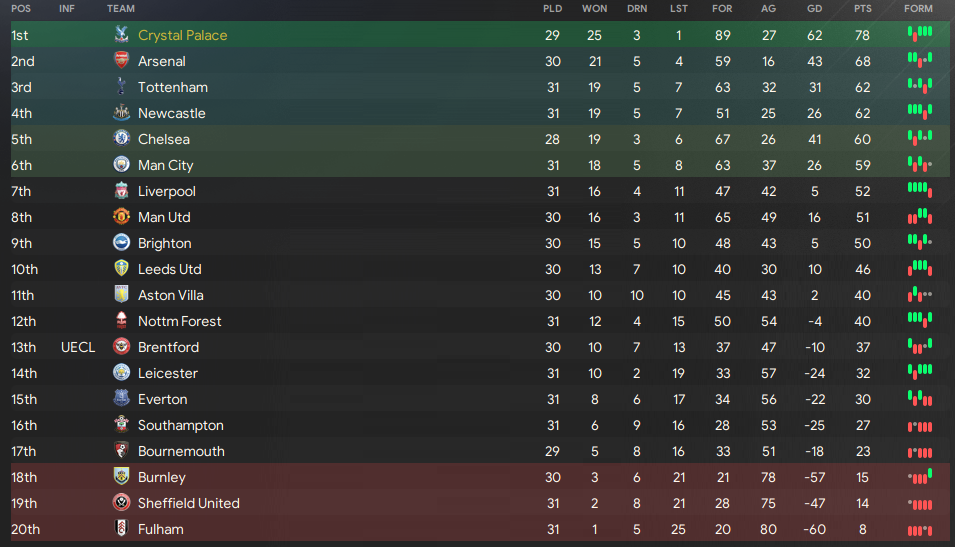955x547 pixels.
Task: Click the Man Utd club badge
Action: pos(121,217)
